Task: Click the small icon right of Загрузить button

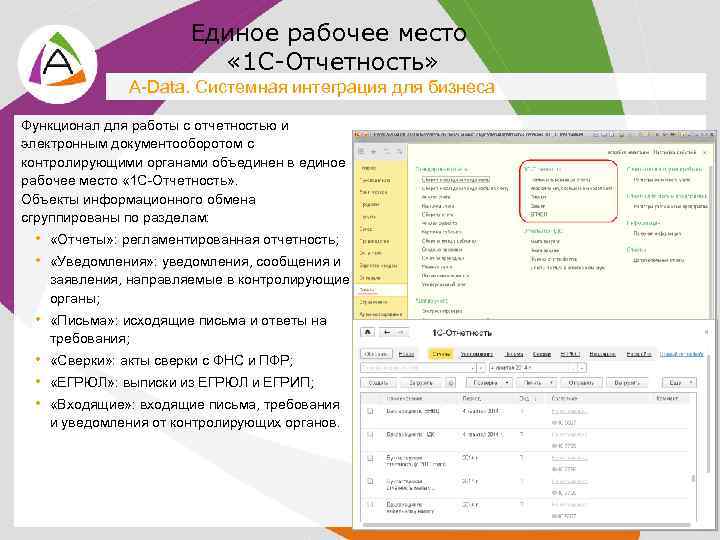Action: click(x=450, y=382)
